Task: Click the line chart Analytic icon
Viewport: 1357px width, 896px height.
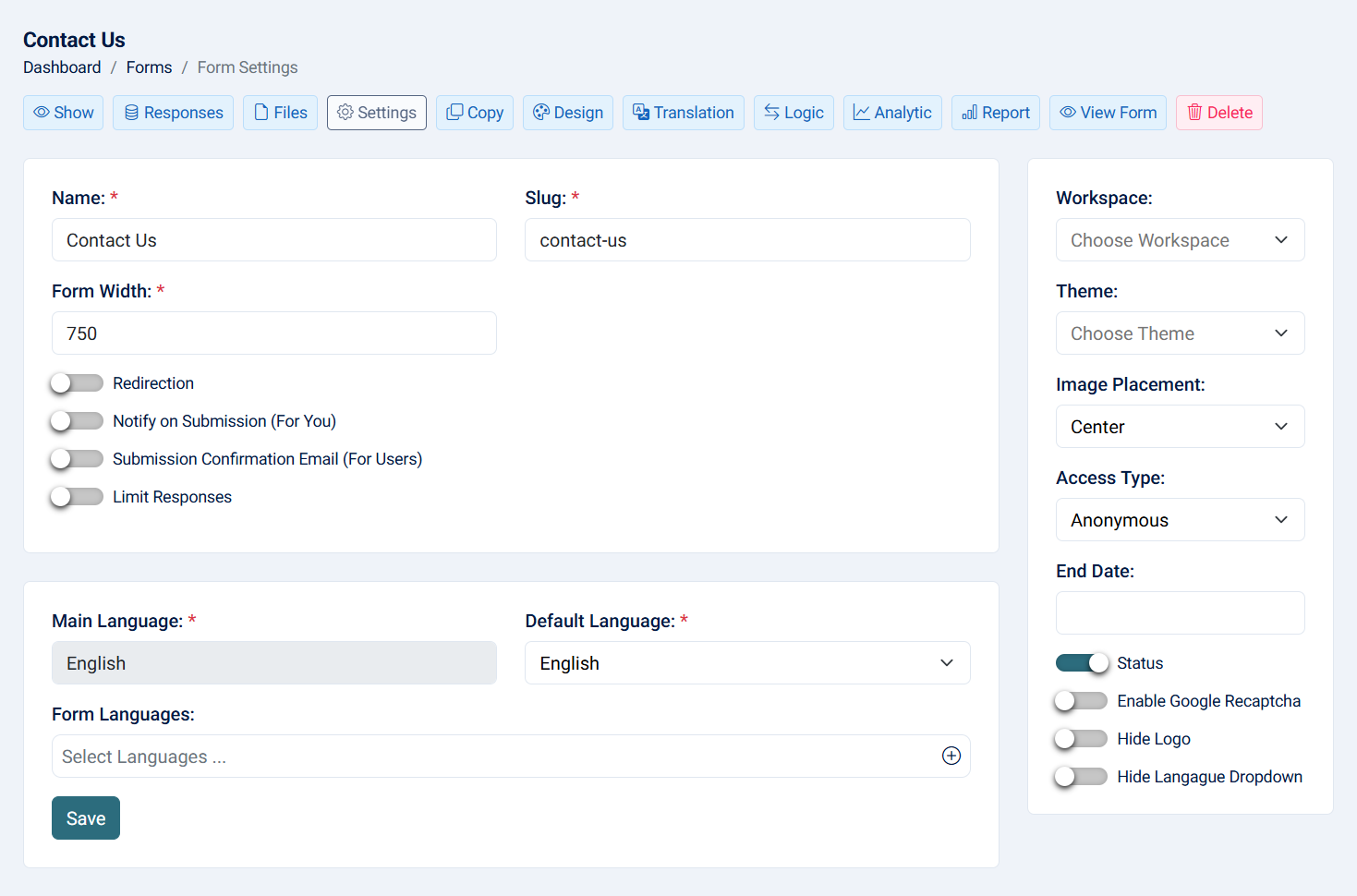Action: [862, 113]
